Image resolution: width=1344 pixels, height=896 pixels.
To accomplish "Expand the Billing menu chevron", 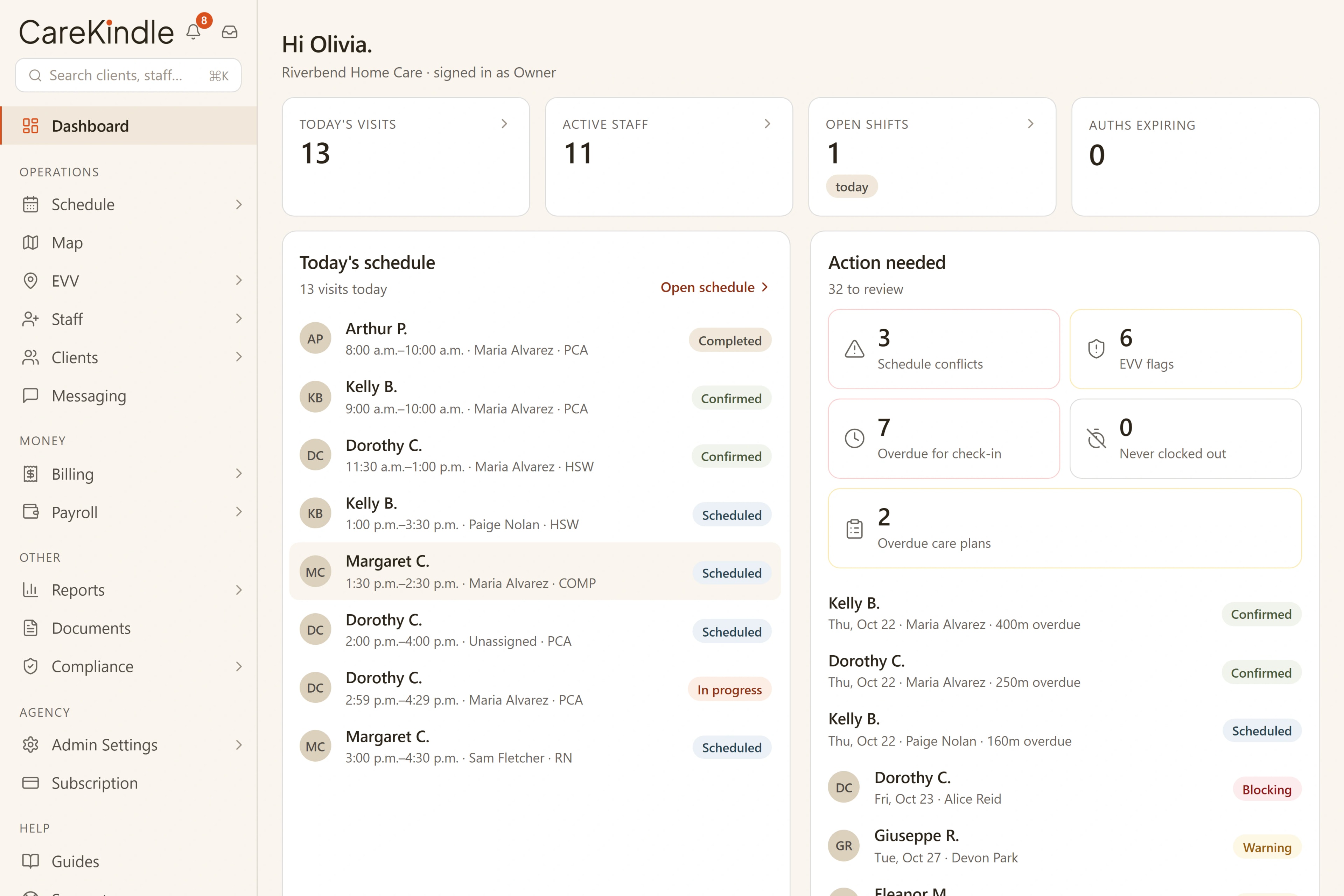I will click(x=239, y=473).
